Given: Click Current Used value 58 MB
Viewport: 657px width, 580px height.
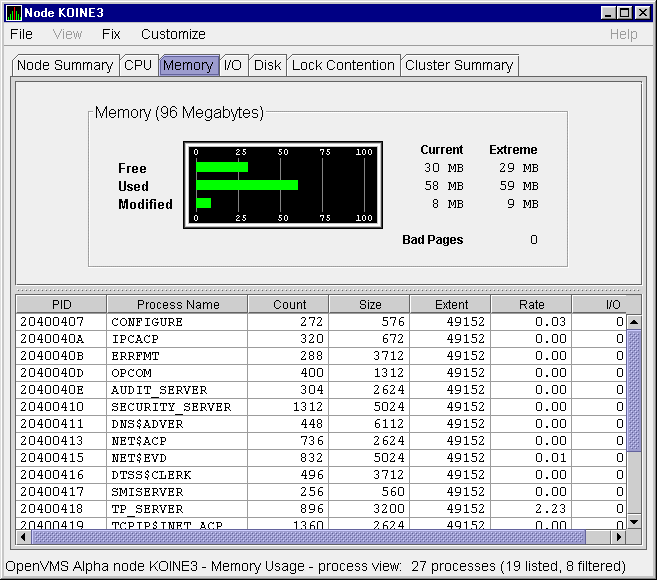Looking at the screenshot, I should pos(444,186).
